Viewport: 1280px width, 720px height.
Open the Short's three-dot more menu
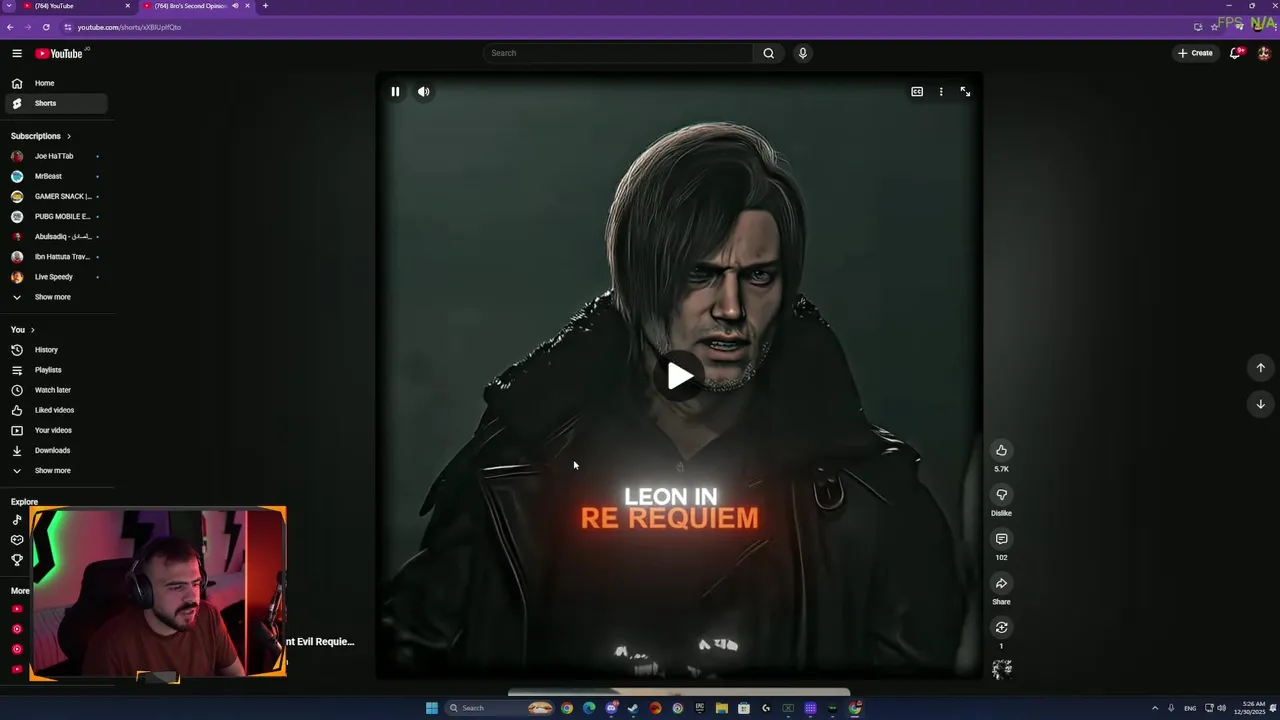[x=941, y=92]
